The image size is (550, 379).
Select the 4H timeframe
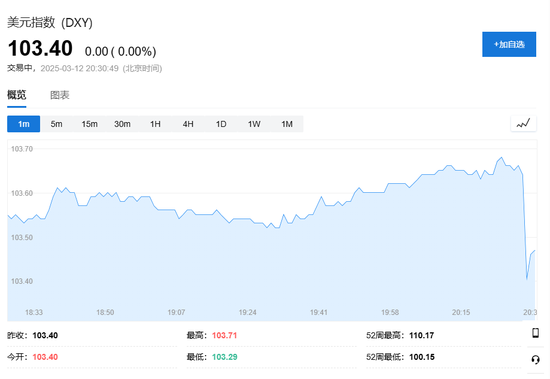[x=188, y=124]
